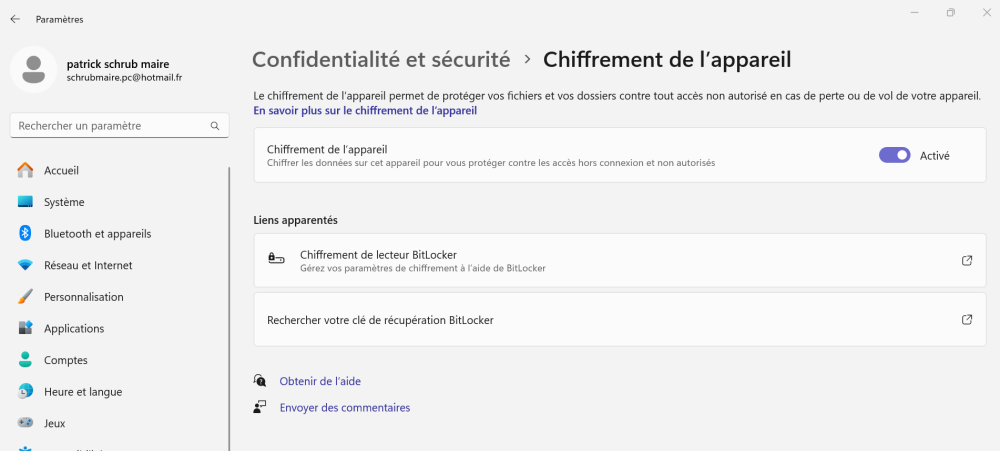Open BitLocker drive encryption external link icon
The width and height of the screenshot is (1000, 451).
point(967,261)
